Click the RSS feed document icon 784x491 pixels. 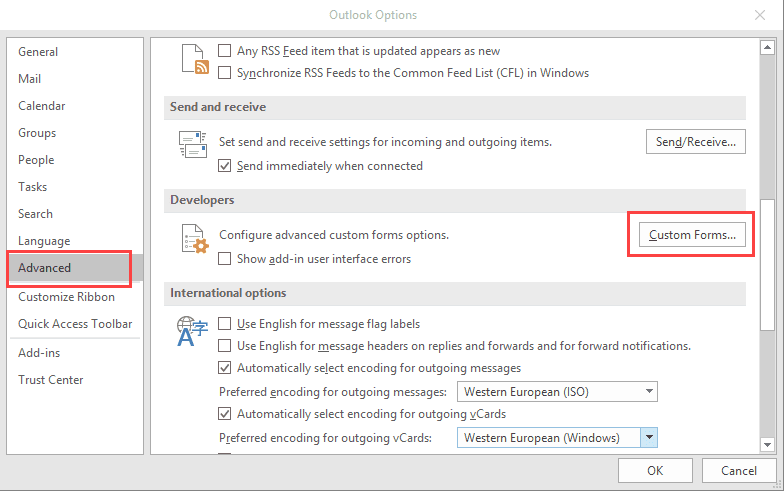[195, 60]
